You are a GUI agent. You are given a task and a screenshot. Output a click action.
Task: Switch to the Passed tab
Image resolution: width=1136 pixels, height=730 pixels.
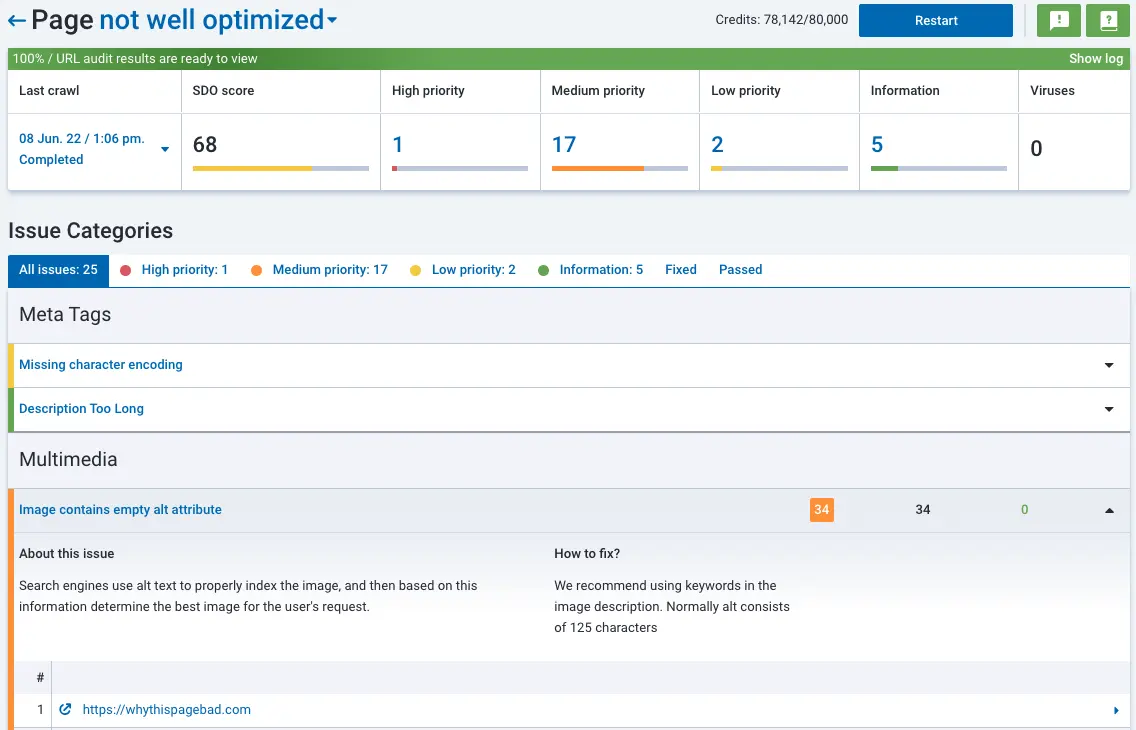pyautogui.click(x=740, y=270)
